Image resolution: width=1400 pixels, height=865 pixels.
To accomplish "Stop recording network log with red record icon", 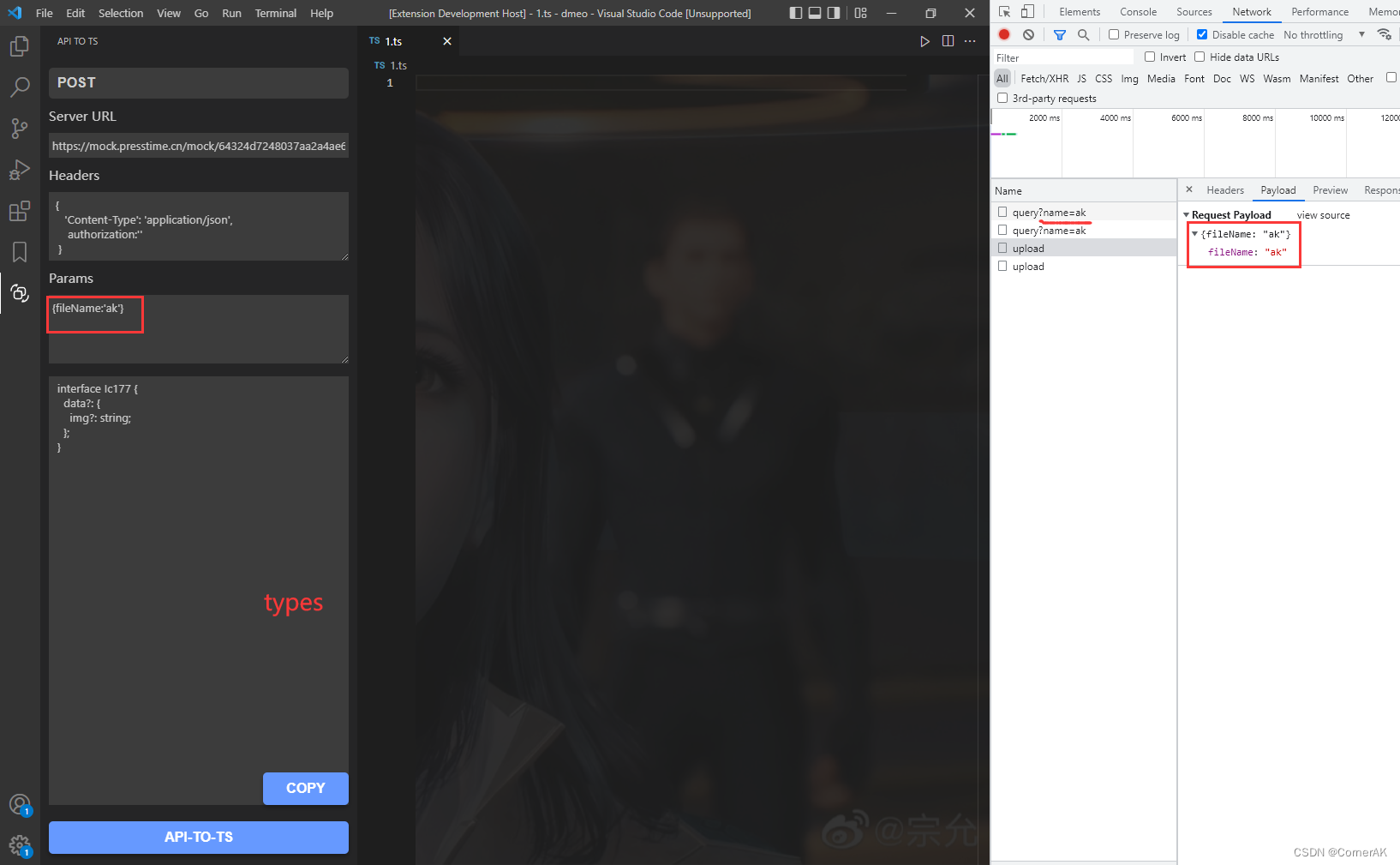I will click(x=1003, y=34).
